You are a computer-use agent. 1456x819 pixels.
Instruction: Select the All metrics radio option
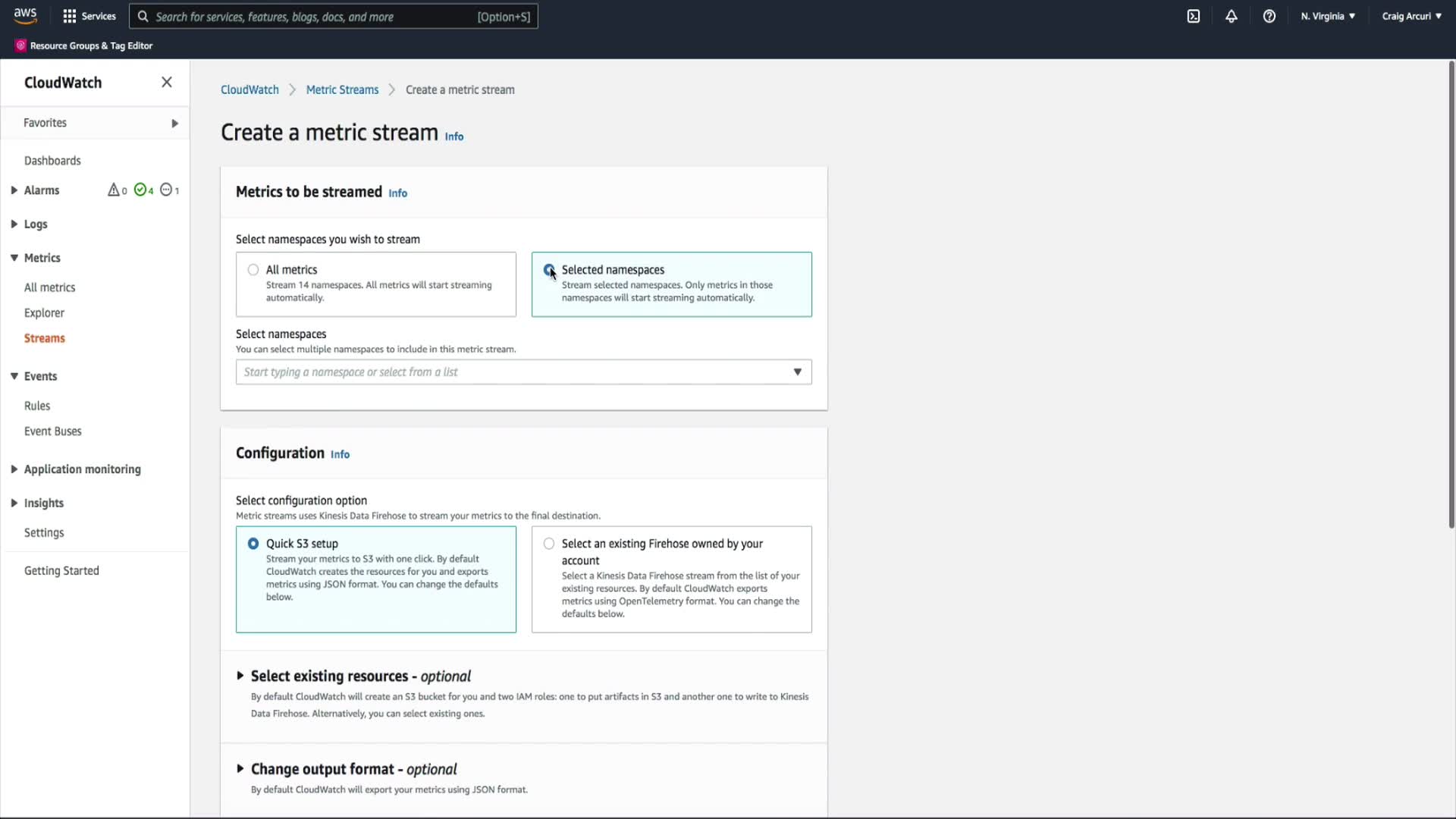[253, 270]
